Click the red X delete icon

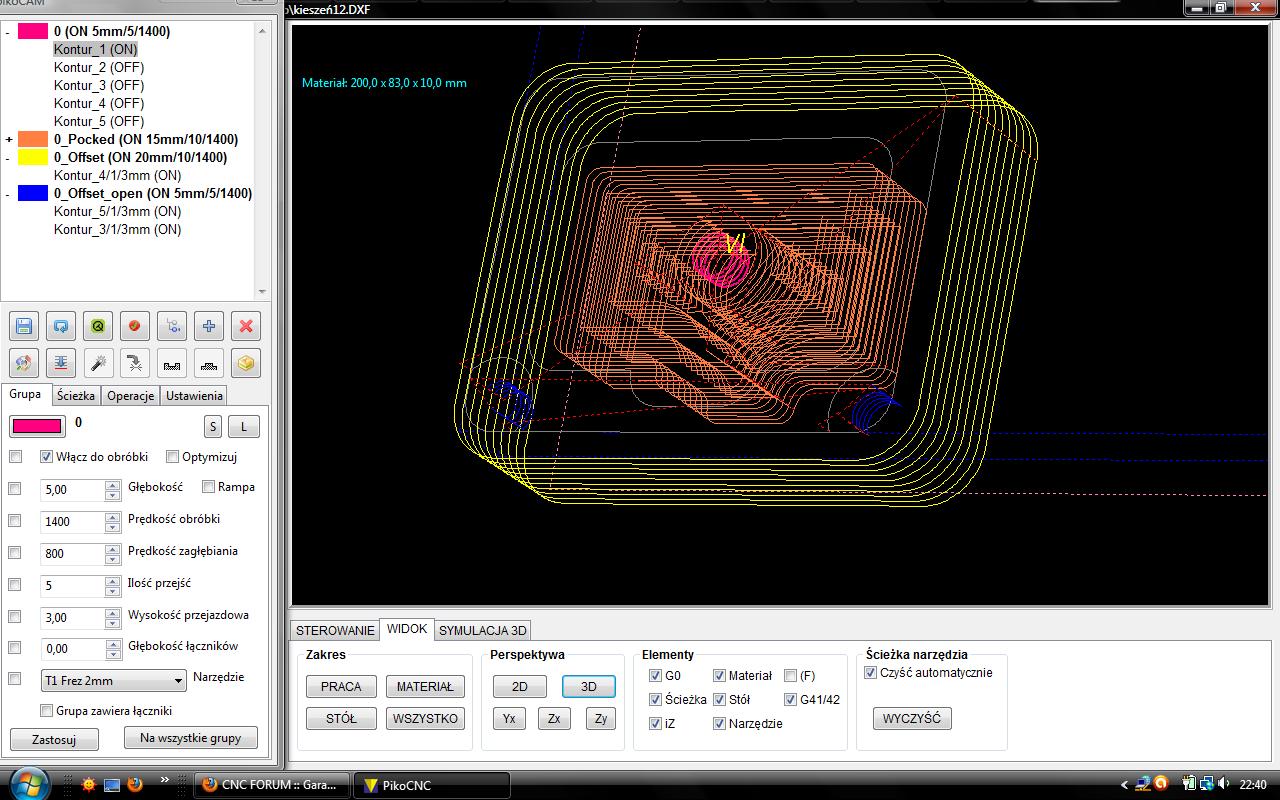point(246,326)
